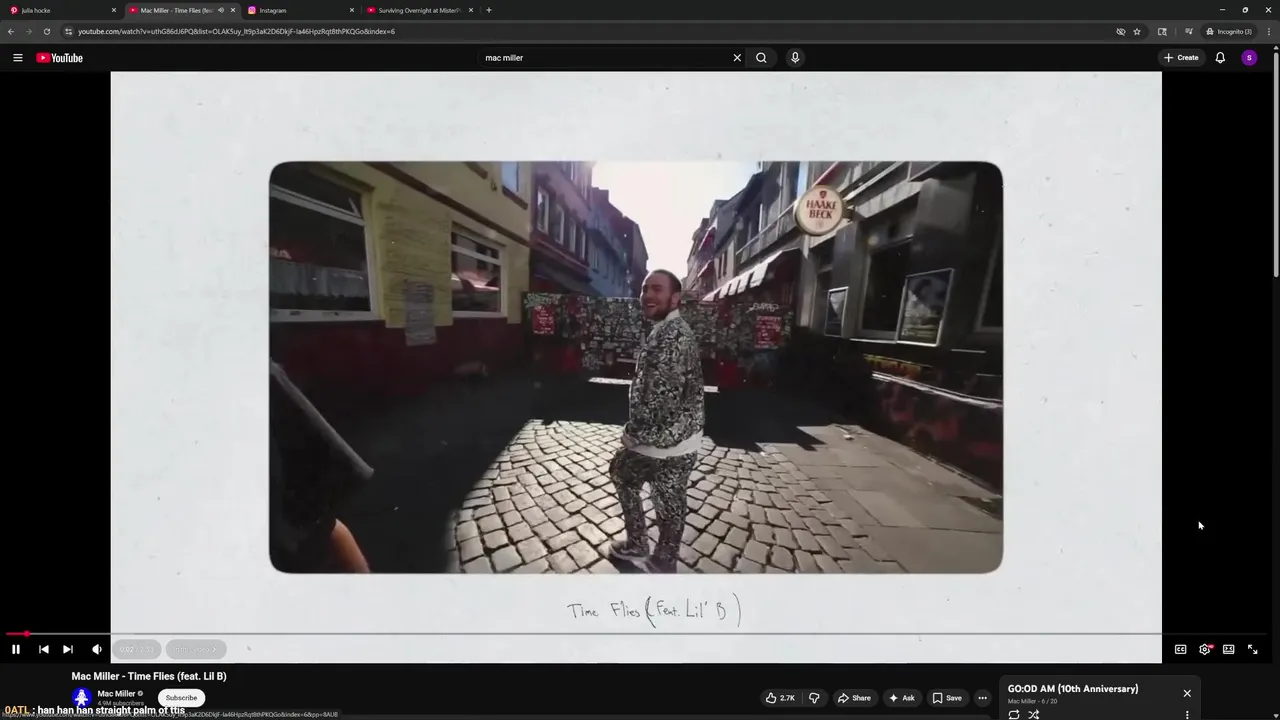Image resolution: width=1280 pixels, height=720 pixels.
Task: Open GO:OD AM (10th Anniversary) playlist title
Action: [x=1072, y=689]
